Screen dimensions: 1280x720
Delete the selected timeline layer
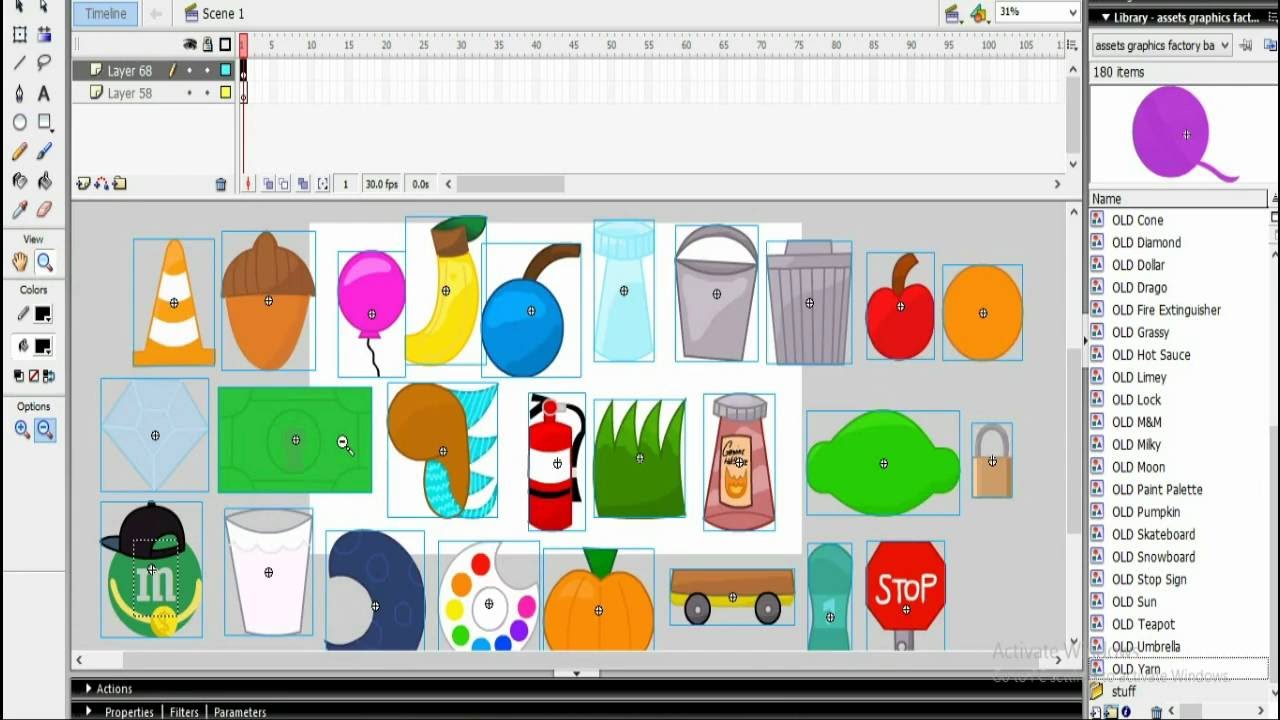click(x=221, y=184)
